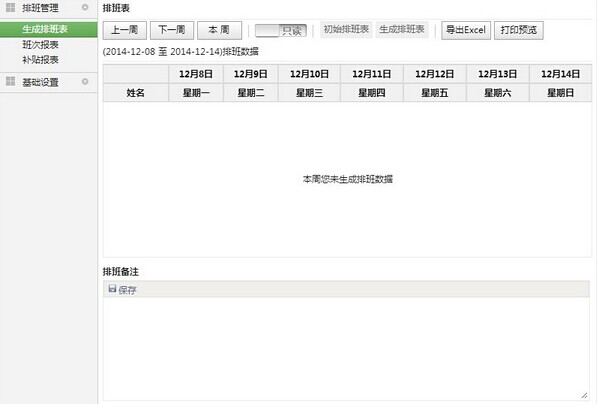
Task: Click the 12月10日 column header
Action: (309, 74)
